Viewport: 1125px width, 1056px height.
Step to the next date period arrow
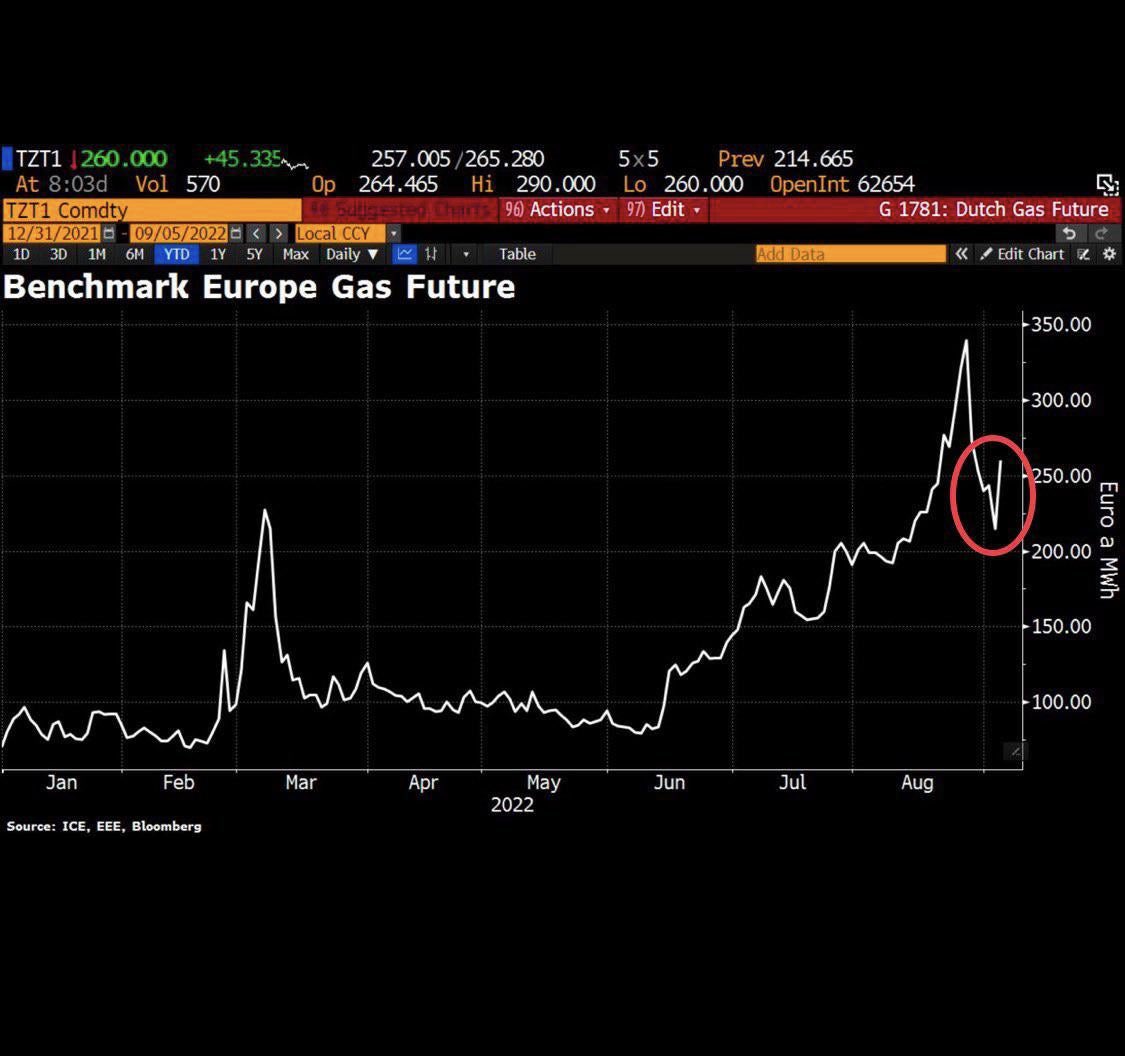[x=277, y=233]
